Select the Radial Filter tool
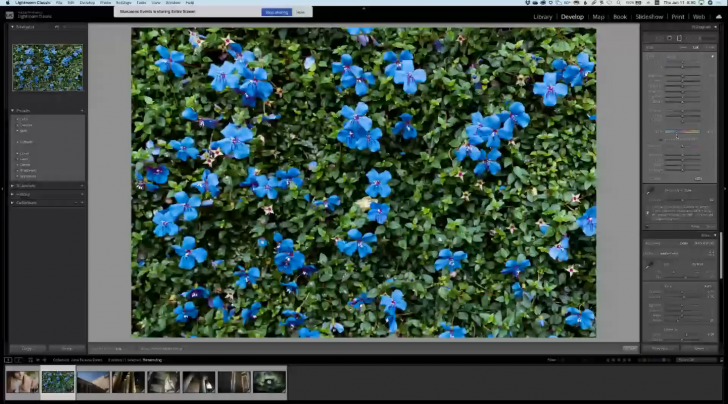728x404 pixels. click(689, 38)
